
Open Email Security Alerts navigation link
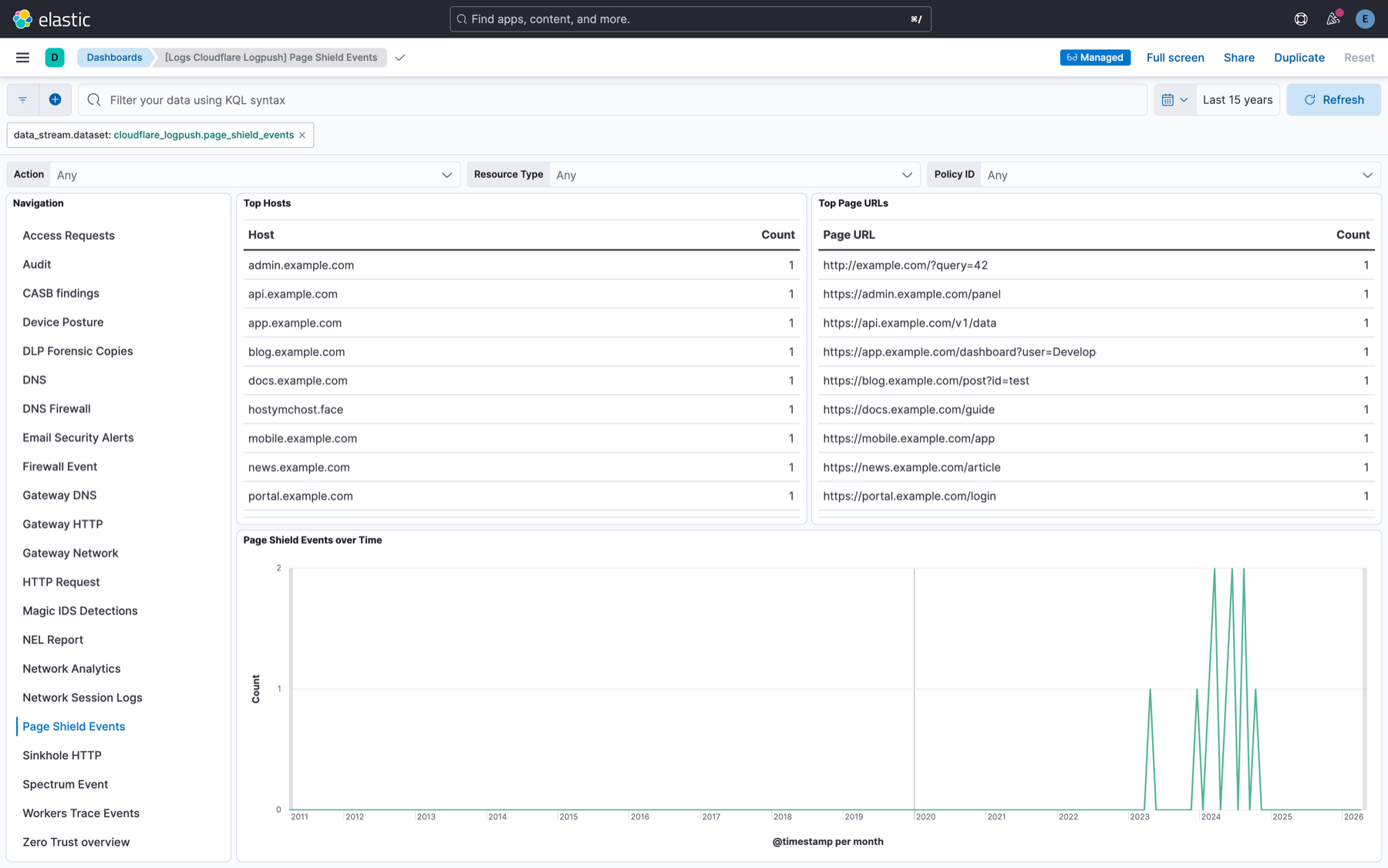tap(78, 438)
